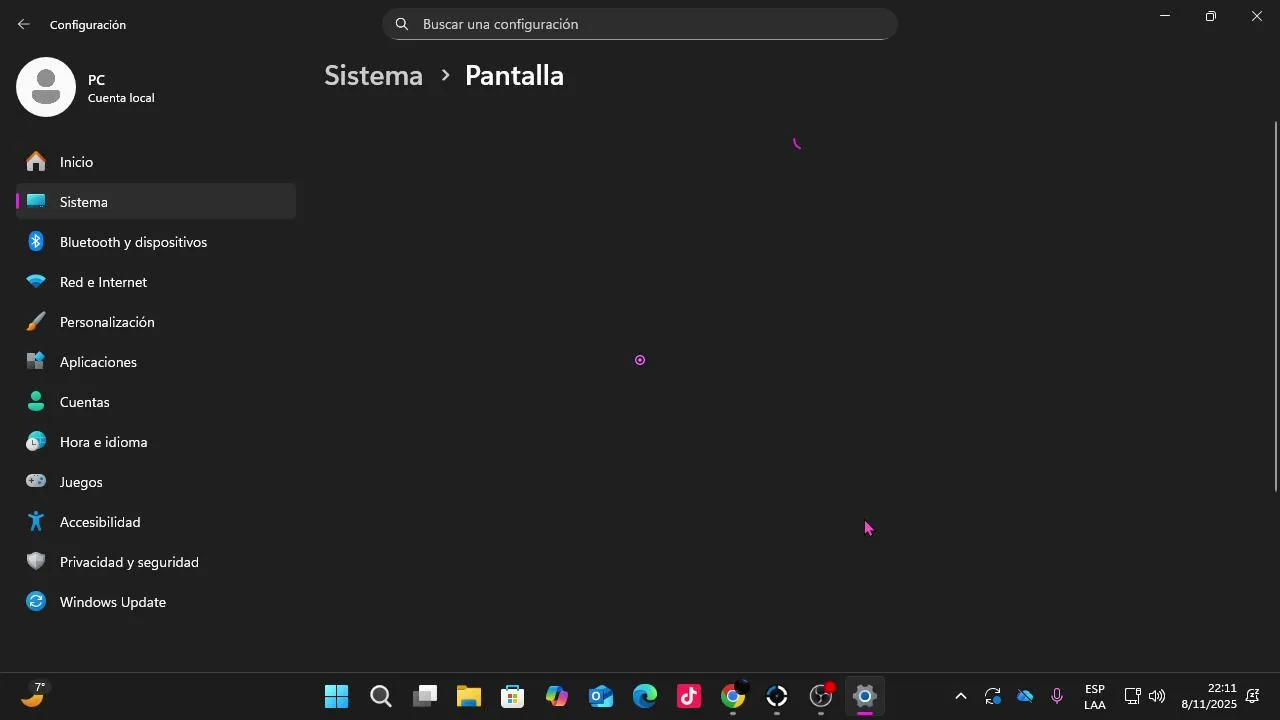1280x720 pixels.
Task: Open Windows Update
Action: point(156,602)
